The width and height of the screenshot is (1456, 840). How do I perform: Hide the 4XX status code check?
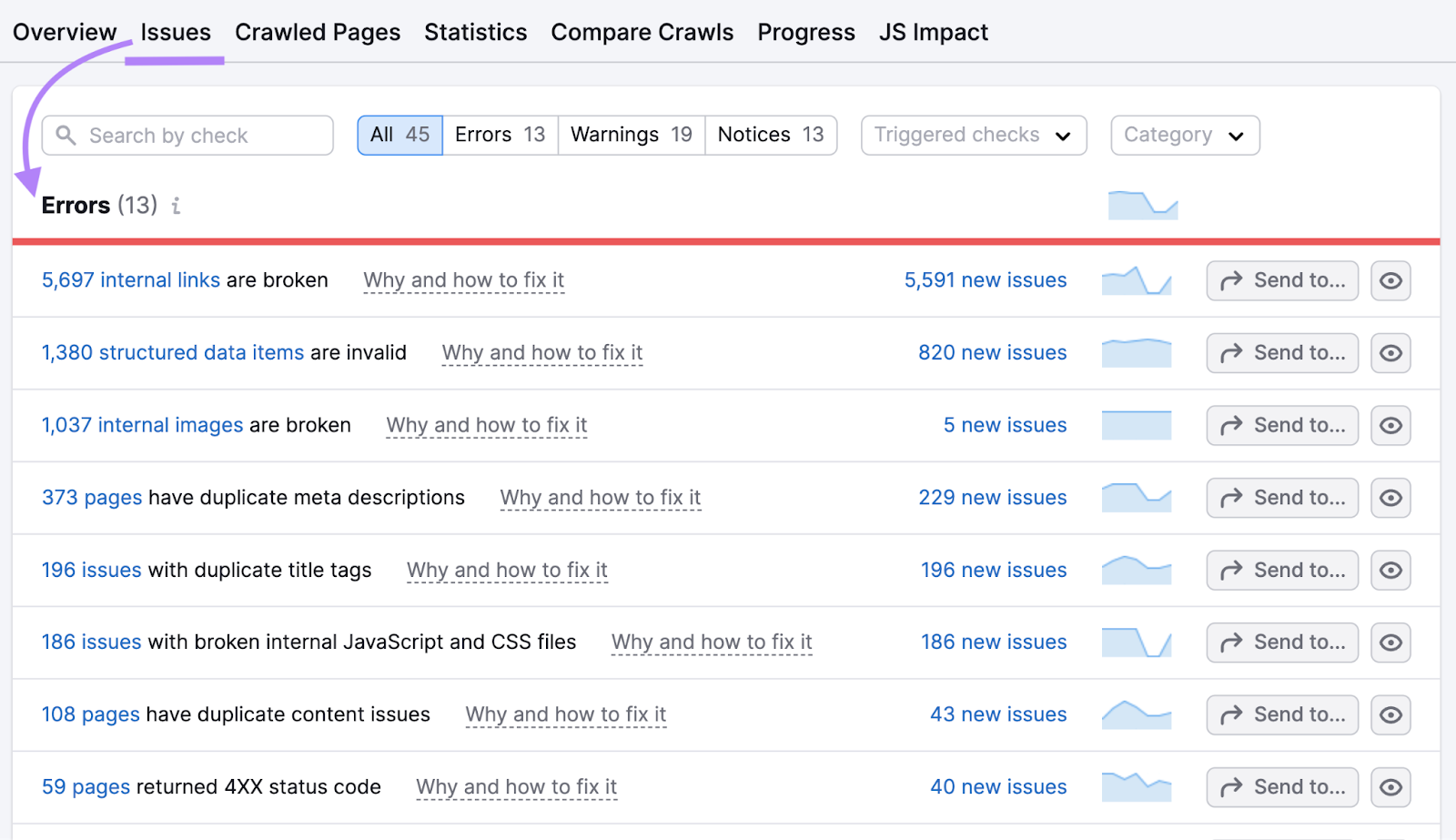coord(1390,787)
